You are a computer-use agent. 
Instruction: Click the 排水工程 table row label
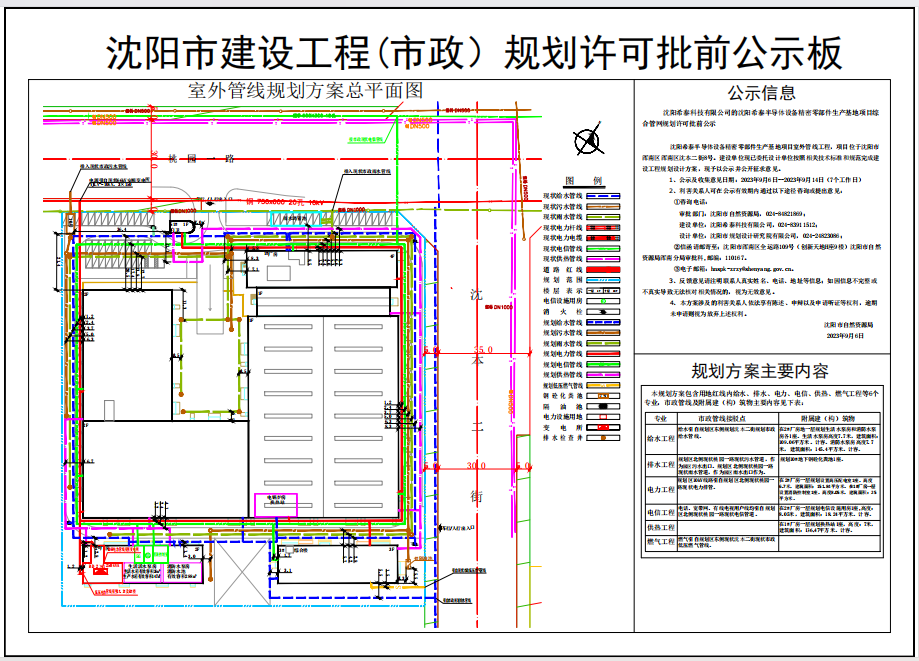click(x=661, y=465)
